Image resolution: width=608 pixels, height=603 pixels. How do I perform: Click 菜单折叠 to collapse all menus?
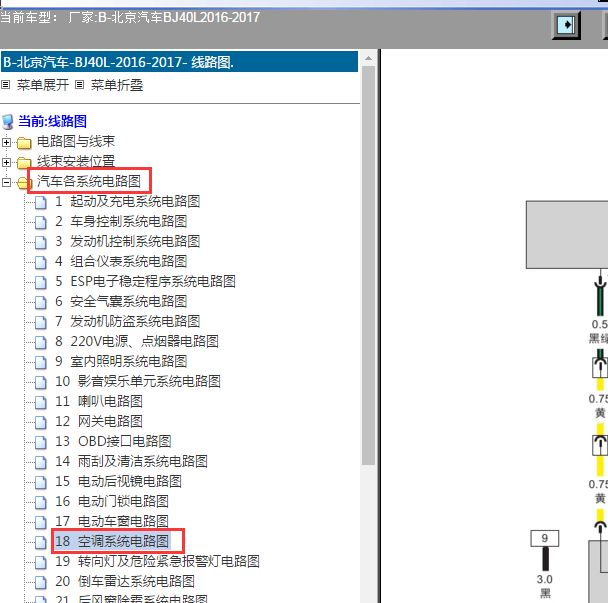117,85
